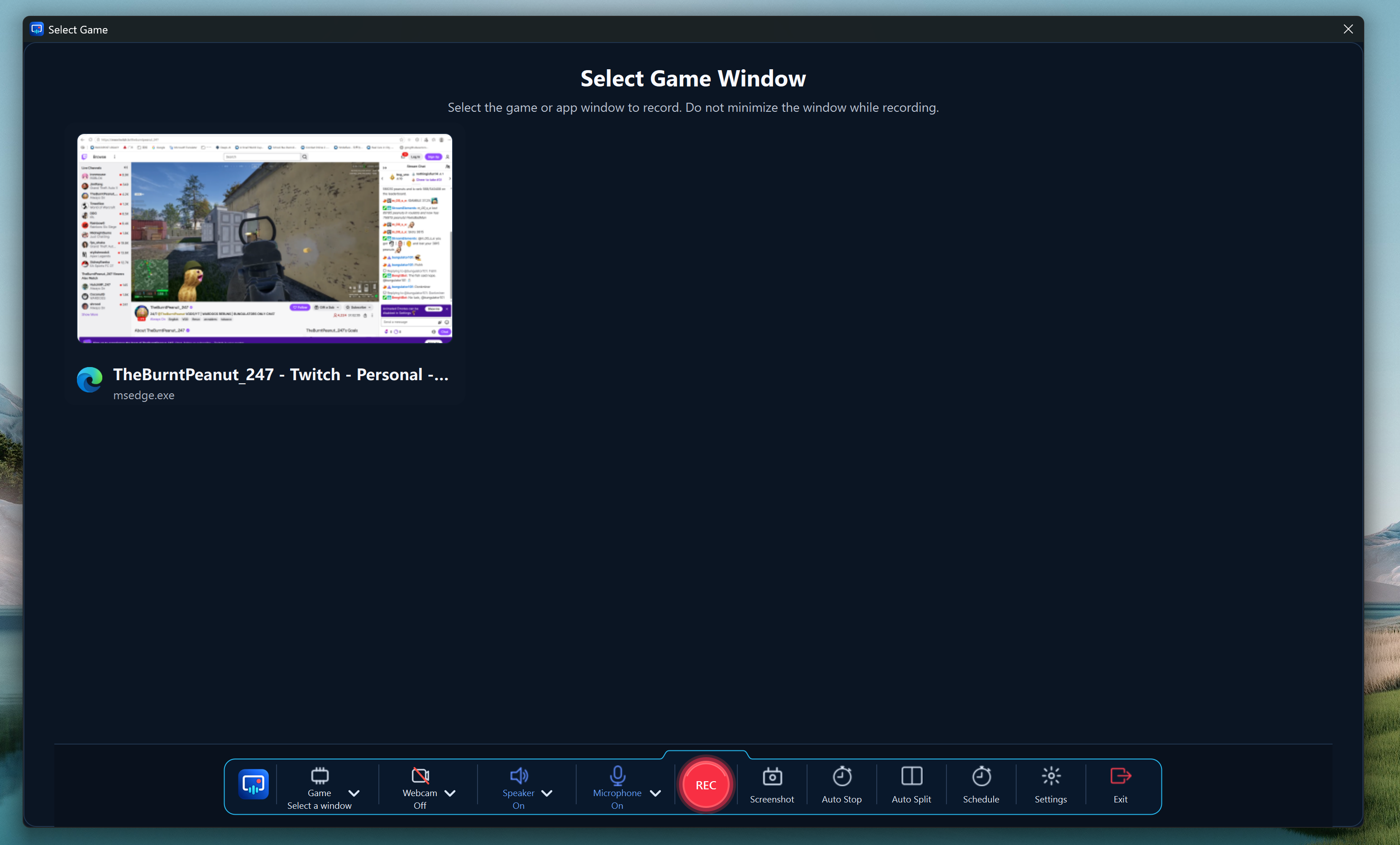Click the TheBurntPeanut_247 window title

[281, 374]
